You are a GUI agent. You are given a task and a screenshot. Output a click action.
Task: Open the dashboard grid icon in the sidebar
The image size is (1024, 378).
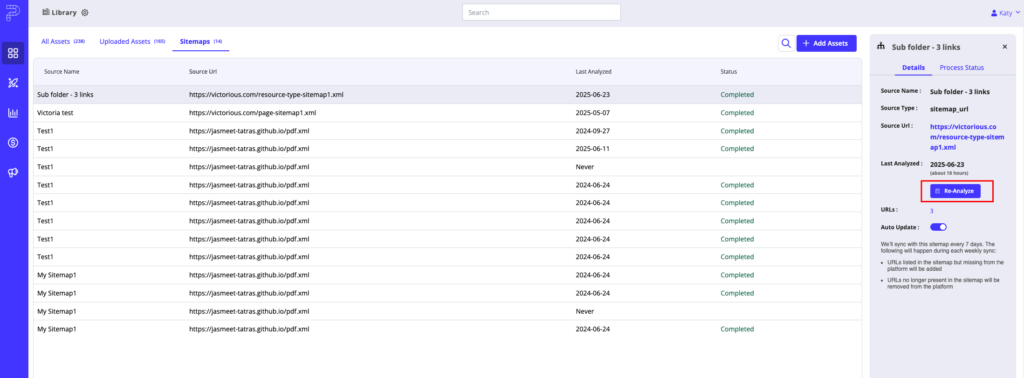13,53
